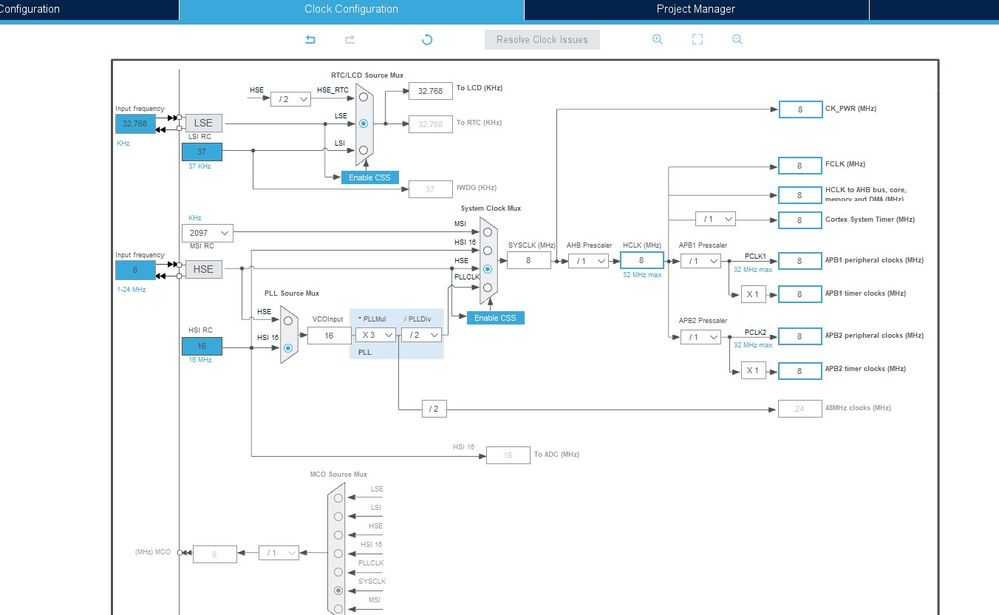999x615 pixels.
Task: Select HSE in PLL Source Mux
Action: coord(288,321)
